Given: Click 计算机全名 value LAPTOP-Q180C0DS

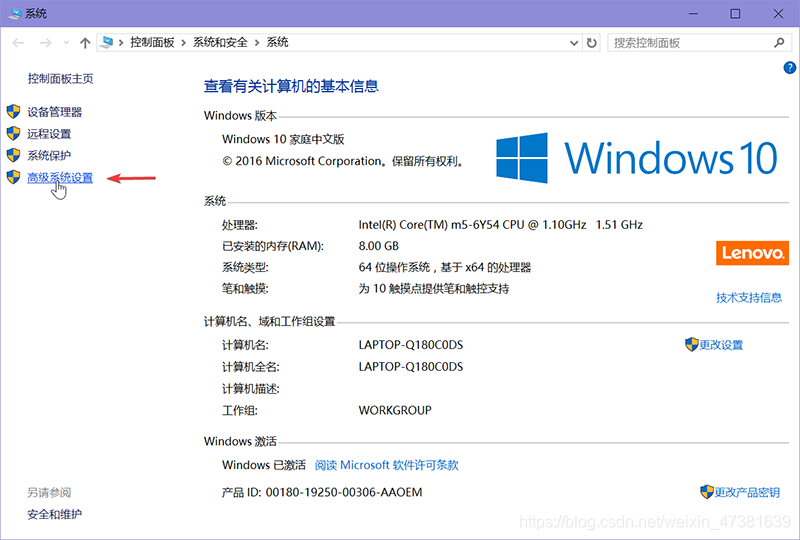Looking at the screenshot, I should 411,366.
